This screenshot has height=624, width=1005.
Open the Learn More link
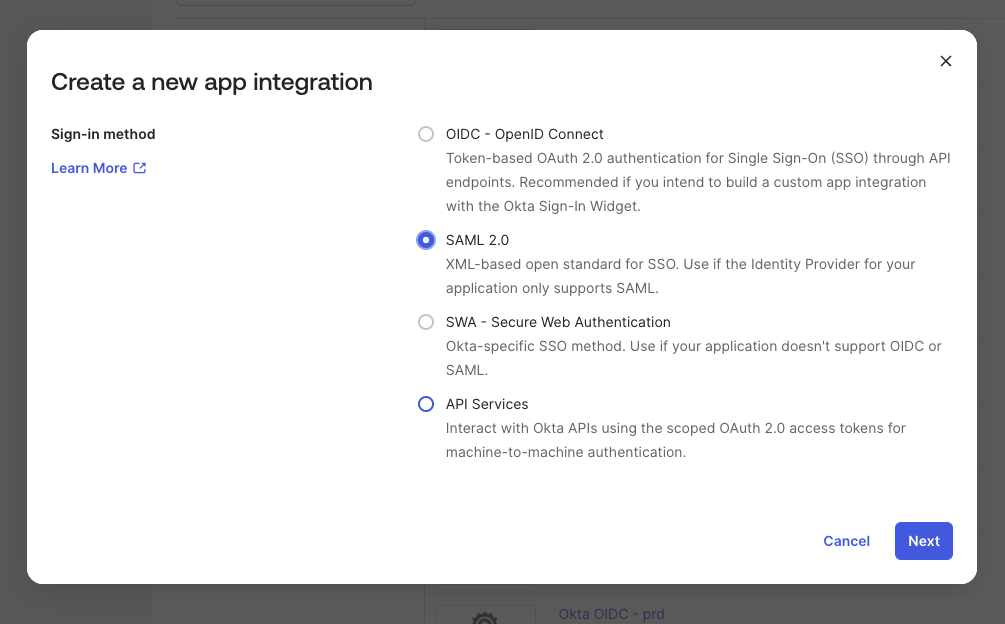click(89, 168)
